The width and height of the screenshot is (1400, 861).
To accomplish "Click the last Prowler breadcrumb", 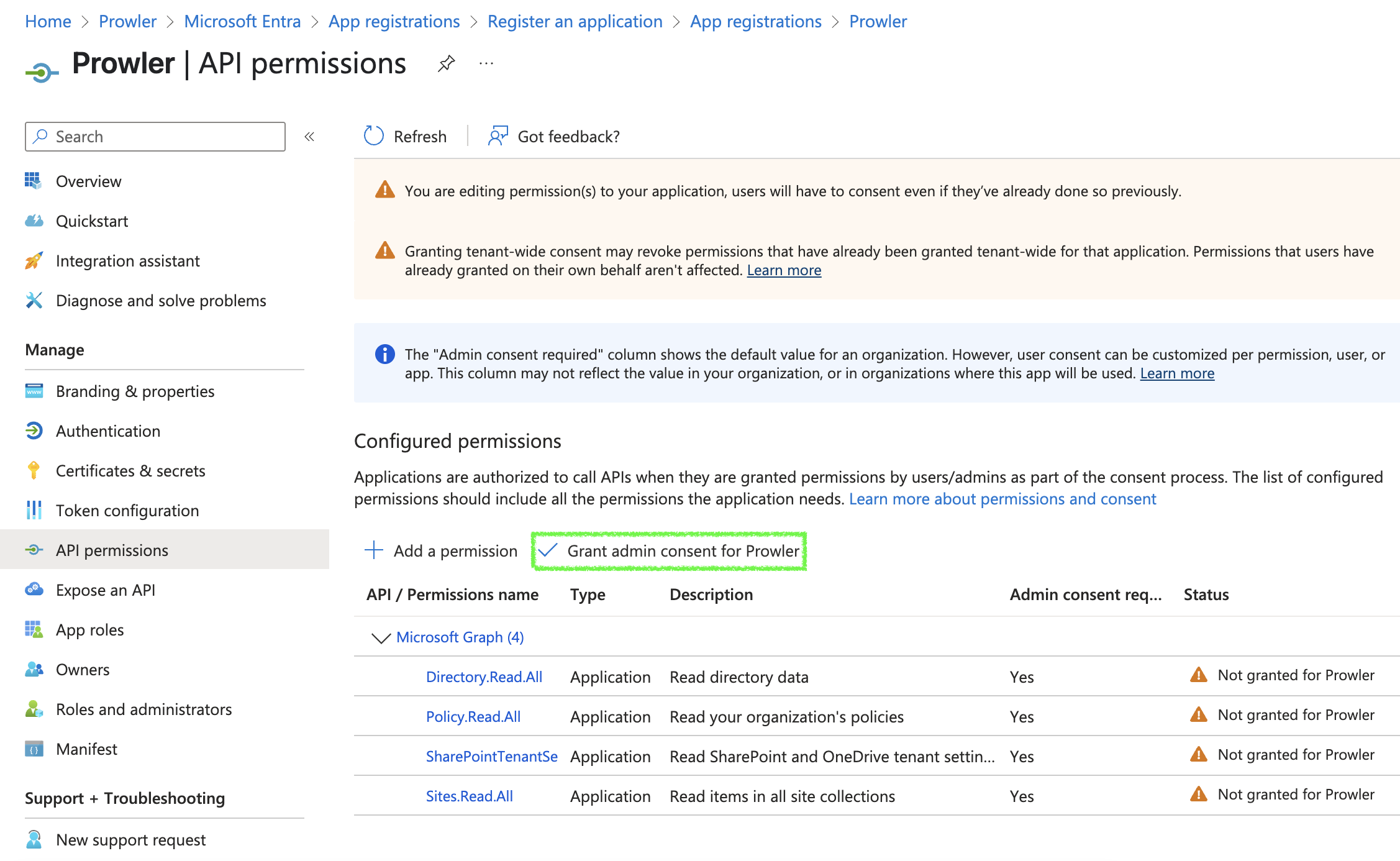I will tap(878, 21).
